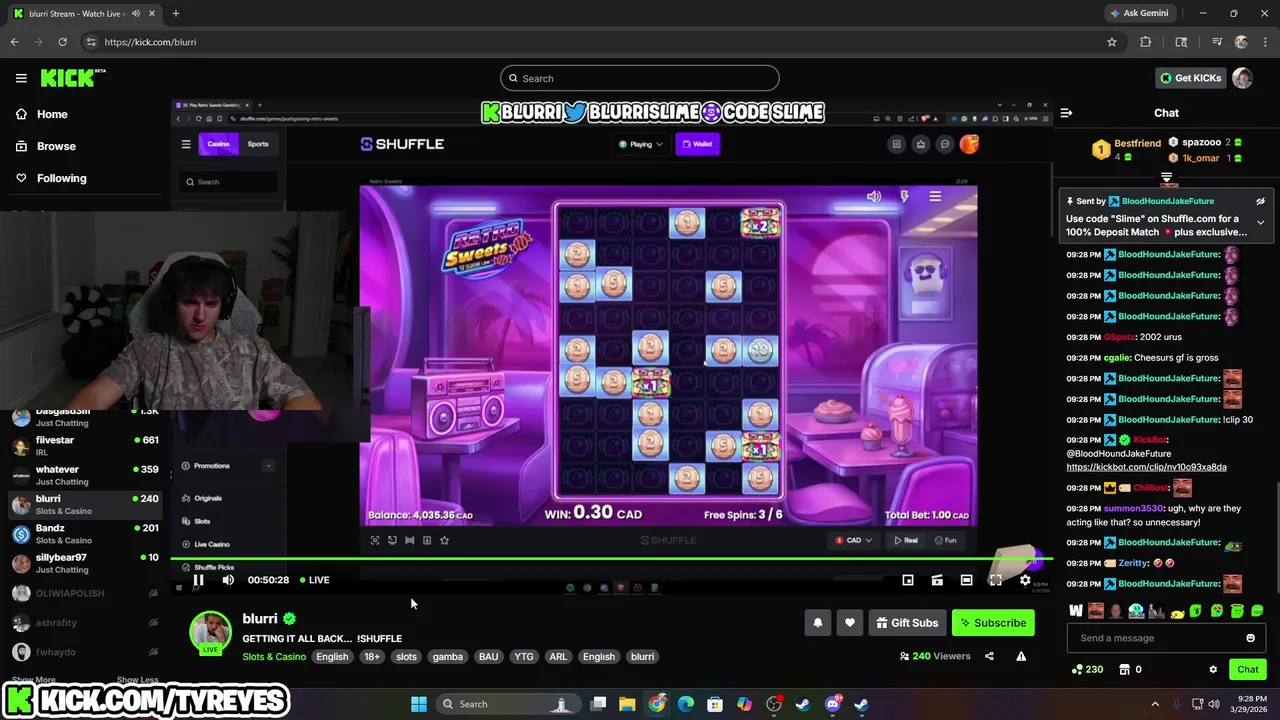
Task: Switch player to theater mode
Action: pos(966,580)
